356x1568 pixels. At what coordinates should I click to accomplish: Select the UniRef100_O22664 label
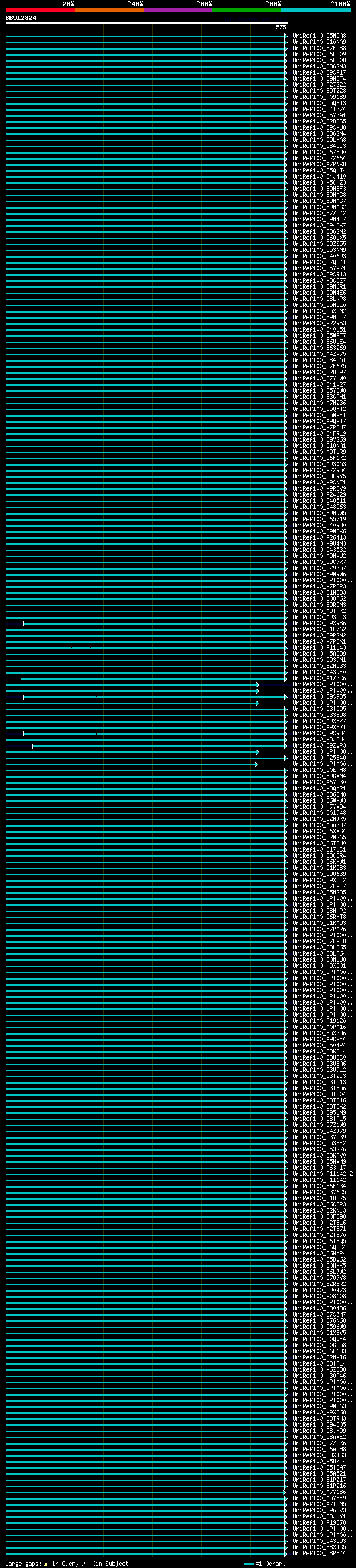pos(319,159)
